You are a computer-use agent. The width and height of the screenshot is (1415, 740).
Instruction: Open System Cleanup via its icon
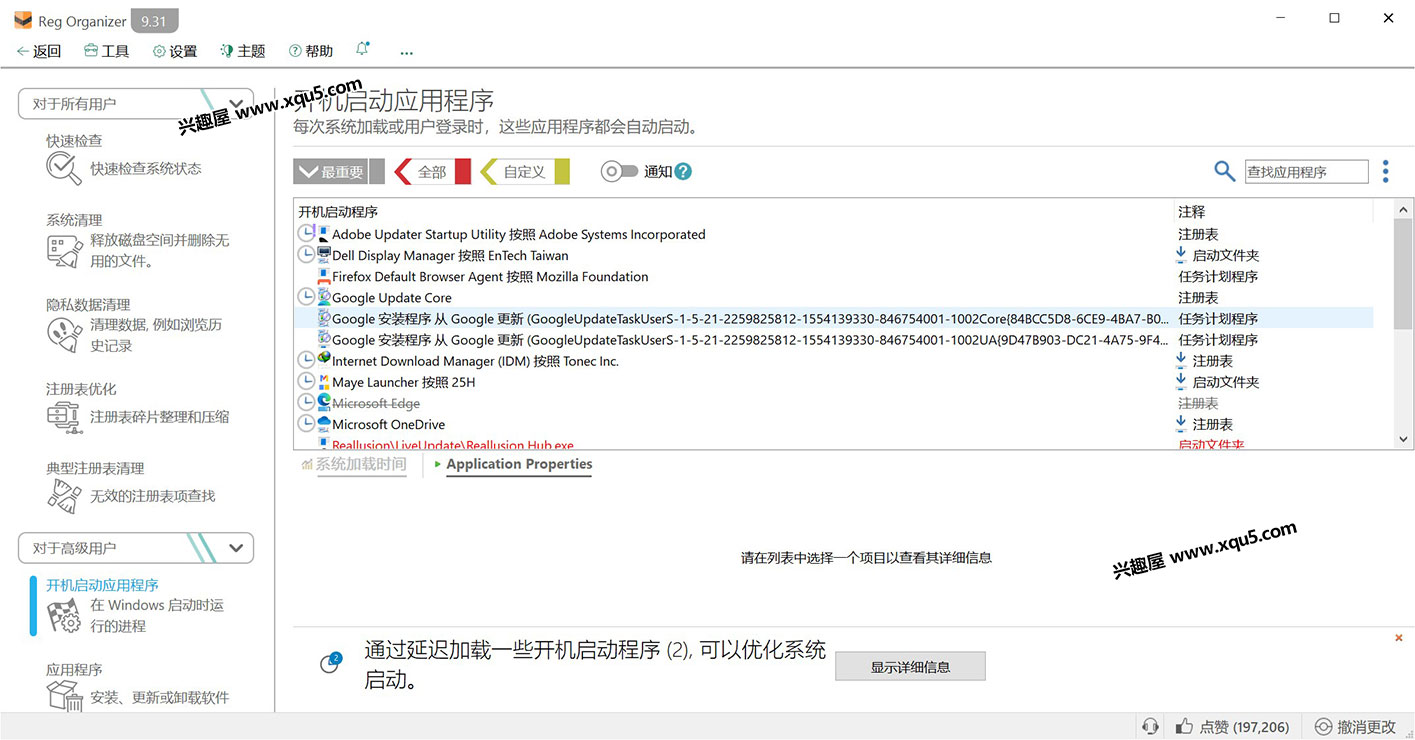[x=64, y=250]
